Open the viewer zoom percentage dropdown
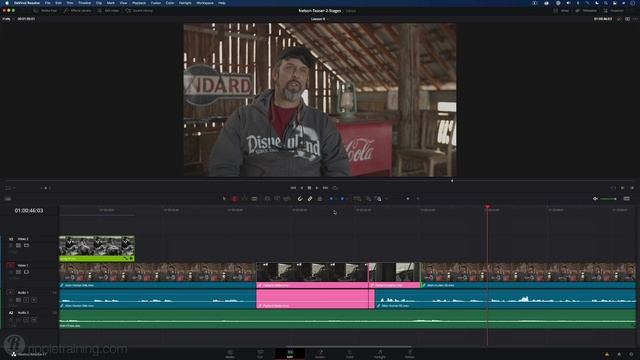640x360 pixels. point(7,19)
